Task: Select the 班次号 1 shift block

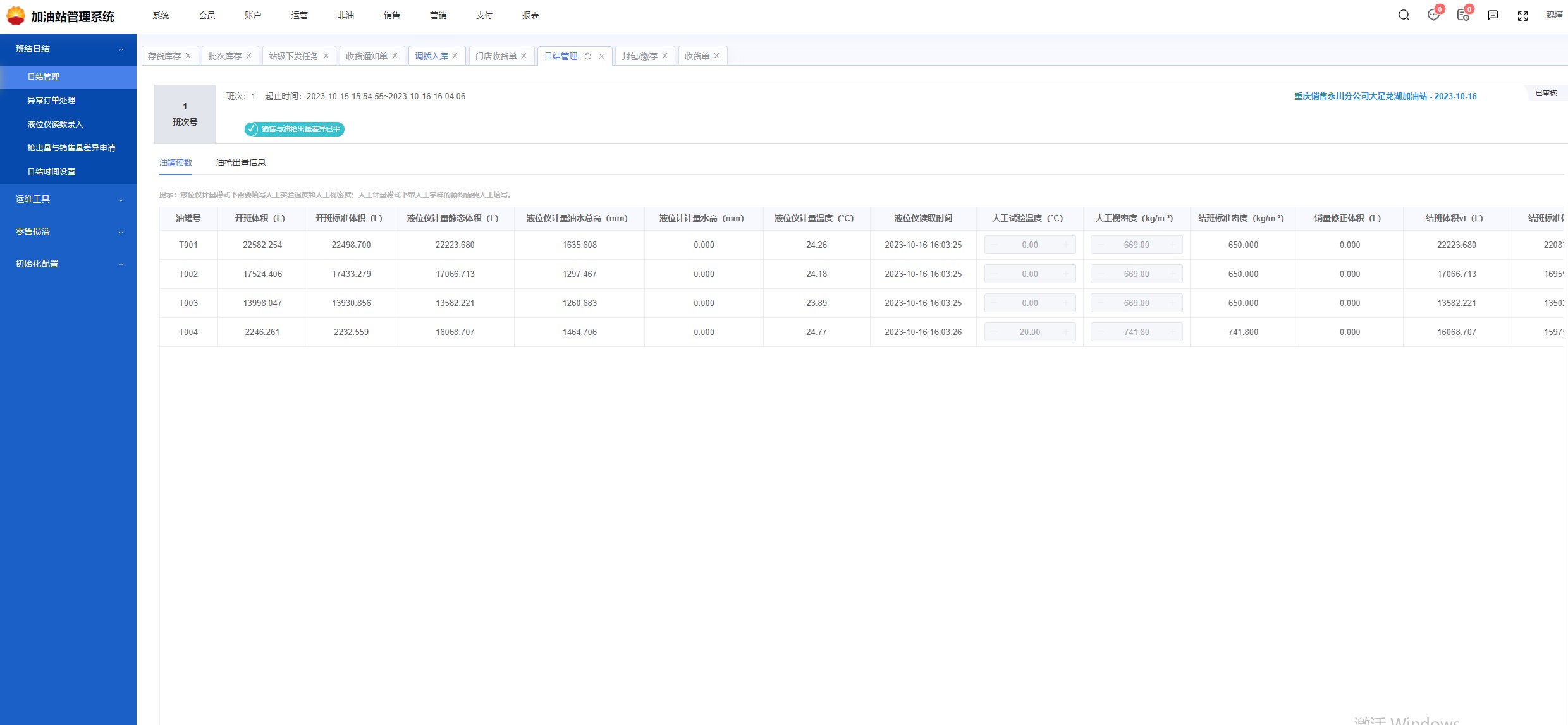Action: pos(185,114)
